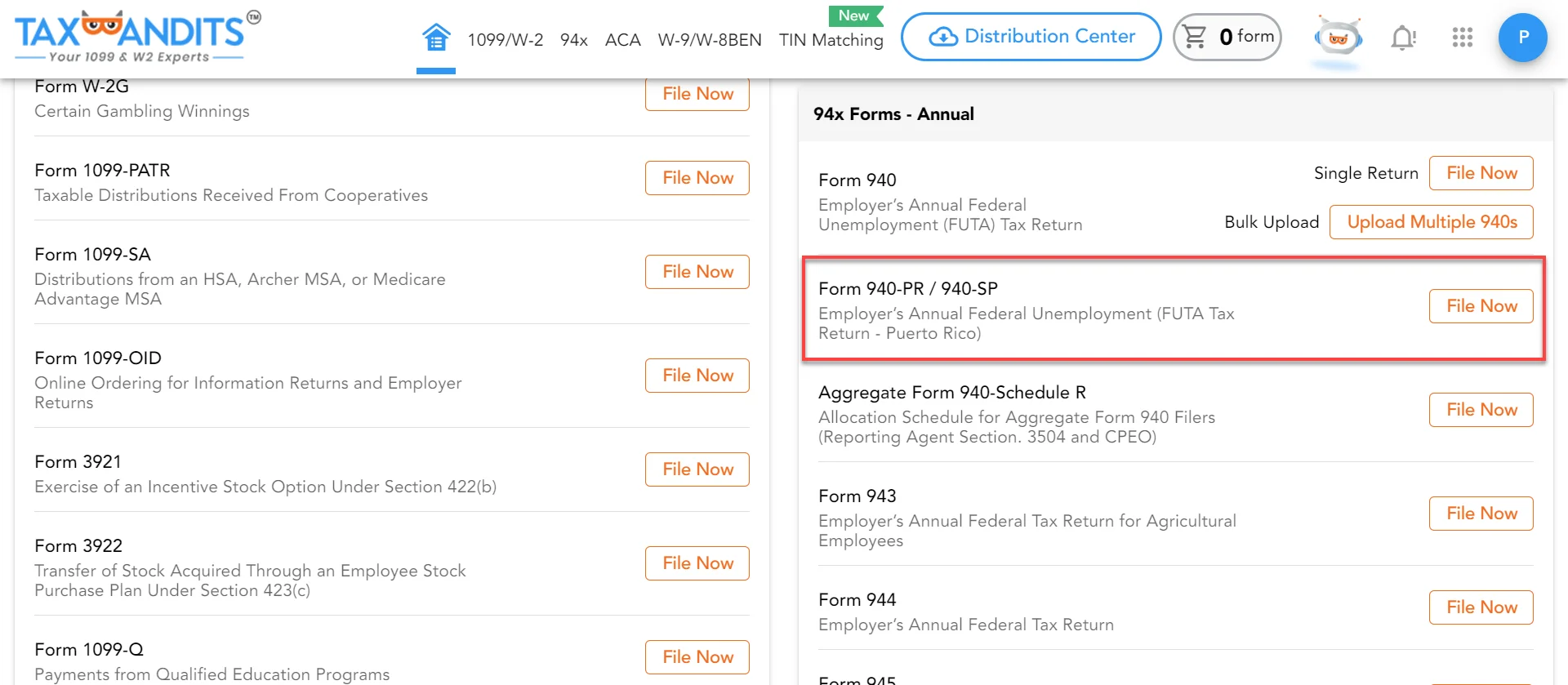This screenshot has width=1568, height=685.
Task: Click Upload Multiple 940s button
Action: [x=1432, y=222]
